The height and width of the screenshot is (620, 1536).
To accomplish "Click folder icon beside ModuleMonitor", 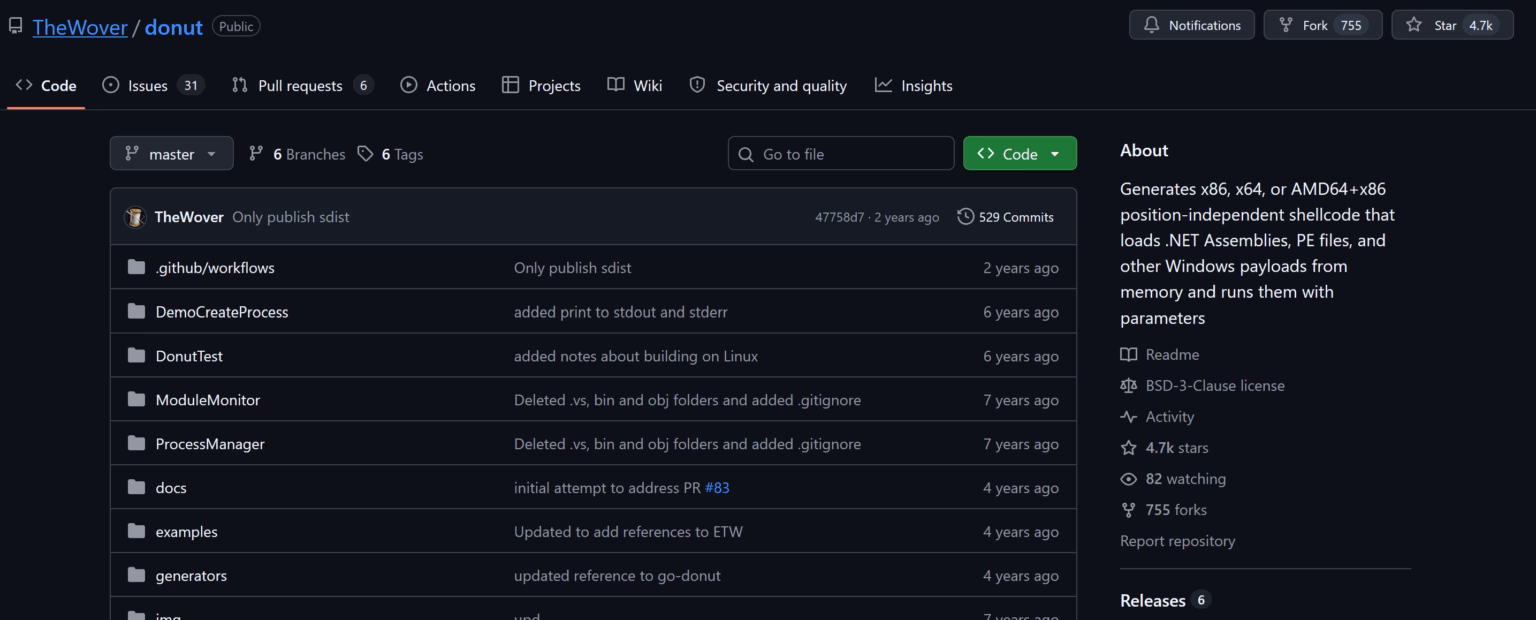I will pos(136,400).
